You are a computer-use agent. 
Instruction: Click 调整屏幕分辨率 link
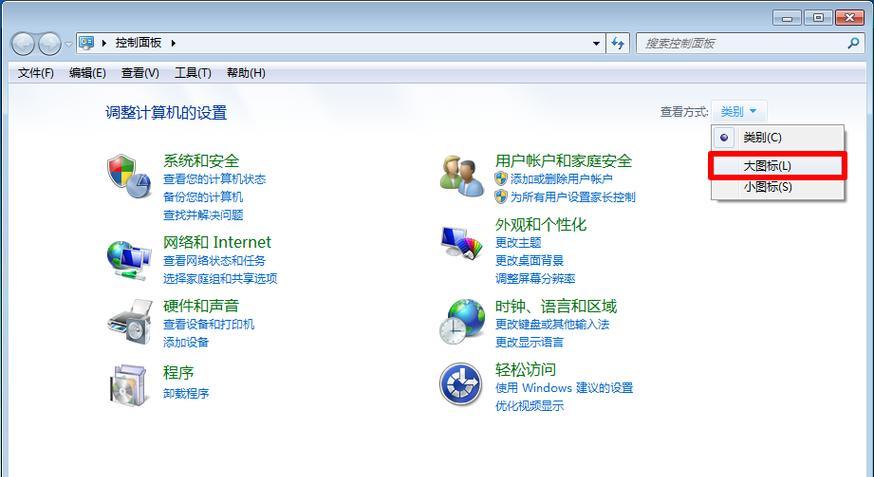(x=535, y=279)
